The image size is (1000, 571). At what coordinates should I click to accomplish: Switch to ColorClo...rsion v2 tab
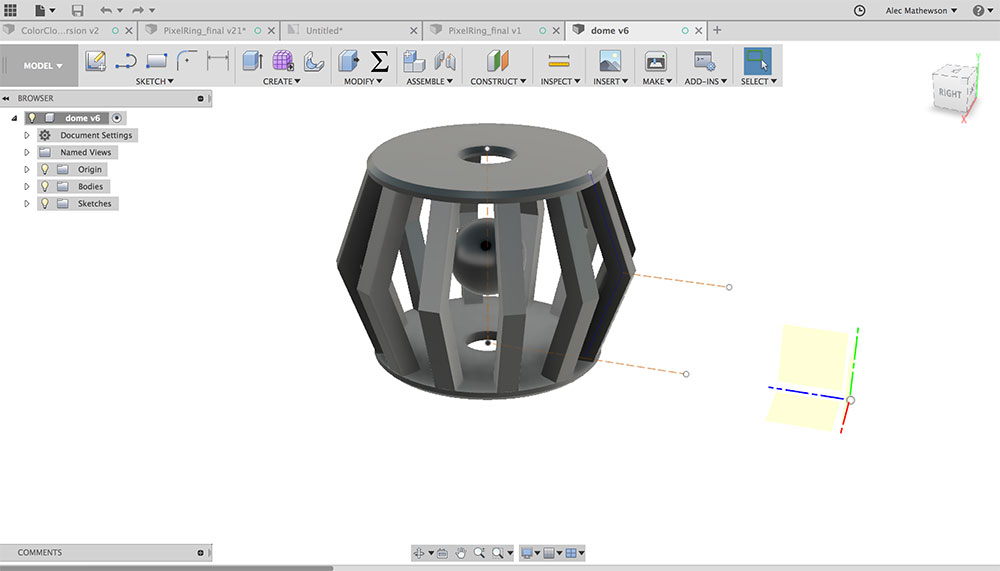[59, 31]
